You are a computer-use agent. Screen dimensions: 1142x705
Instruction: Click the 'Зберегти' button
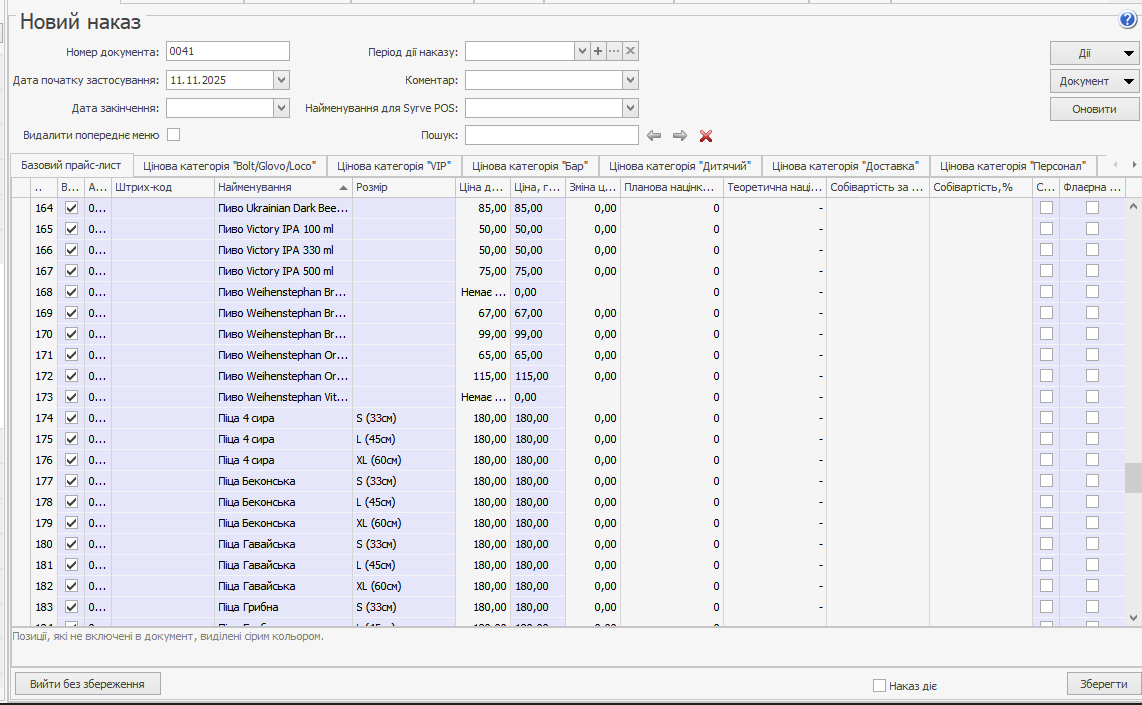pos(1103,684)
